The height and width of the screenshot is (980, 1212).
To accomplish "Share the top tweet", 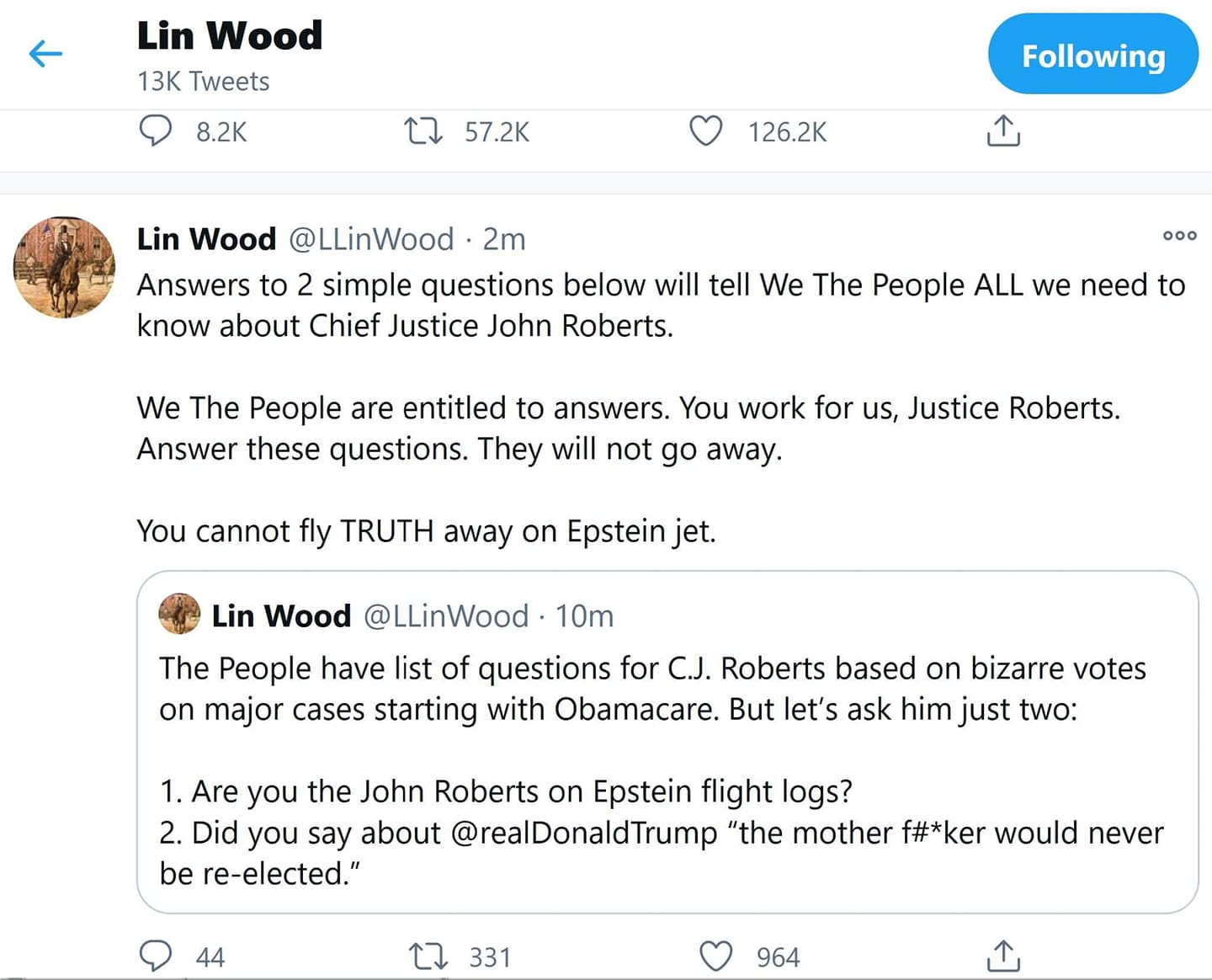I will 1002,131.
